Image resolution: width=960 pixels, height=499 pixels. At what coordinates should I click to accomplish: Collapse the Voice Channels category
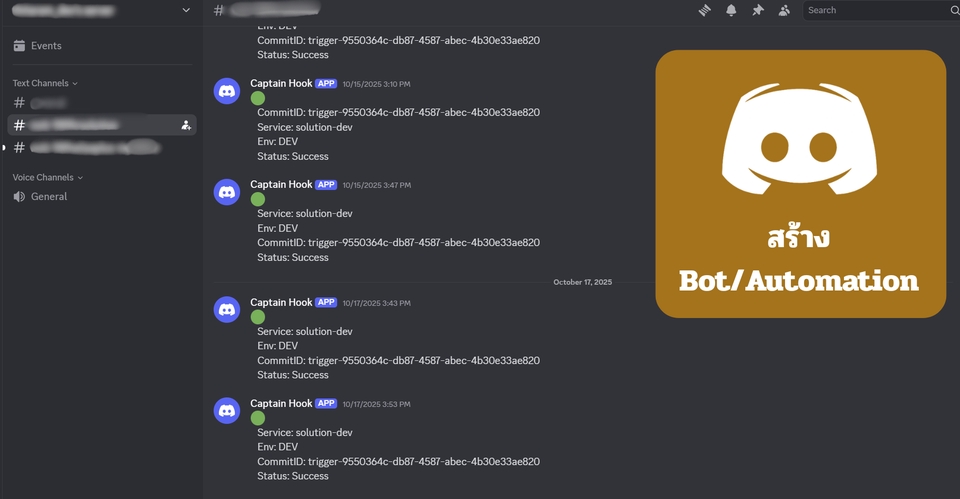coord(48,177)
